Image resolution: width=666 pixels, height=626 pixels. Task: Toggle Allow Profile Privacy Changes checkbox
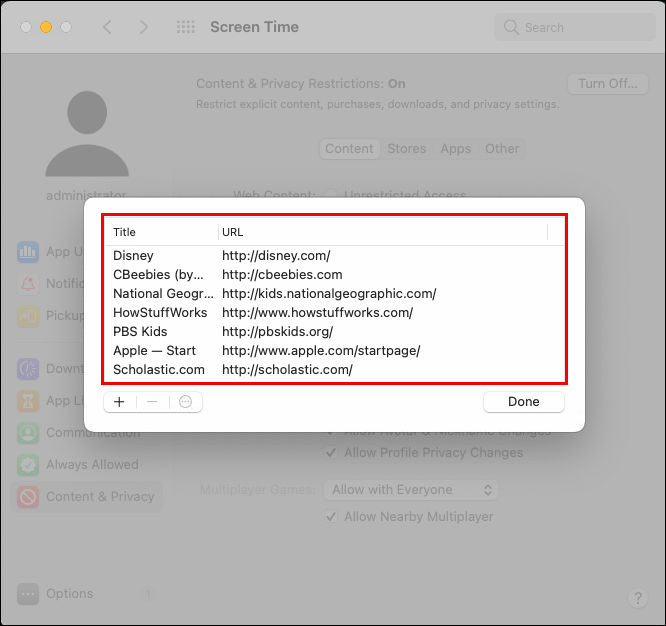331,453
